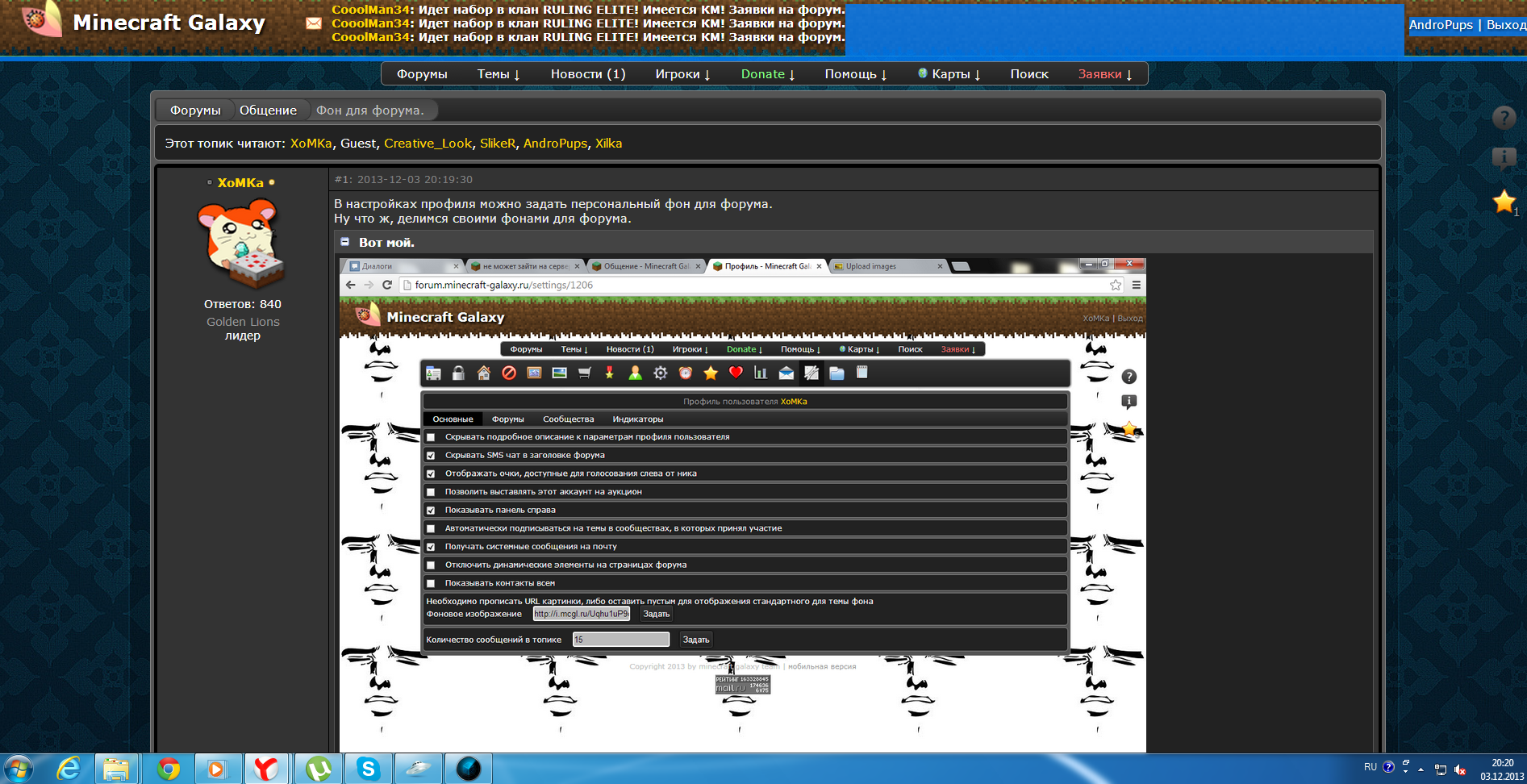Viewport: 1527px width, 784px height.
Task: Open Поиск in the top navigation bar
Action: [1029, 74]
